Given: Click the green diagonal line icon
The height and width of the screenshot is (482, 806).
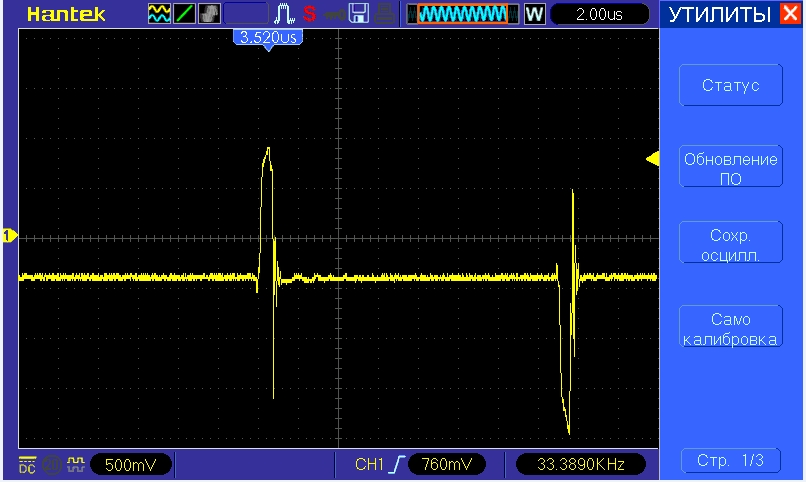Looking at the screenshot, I should tap(185, 15).
